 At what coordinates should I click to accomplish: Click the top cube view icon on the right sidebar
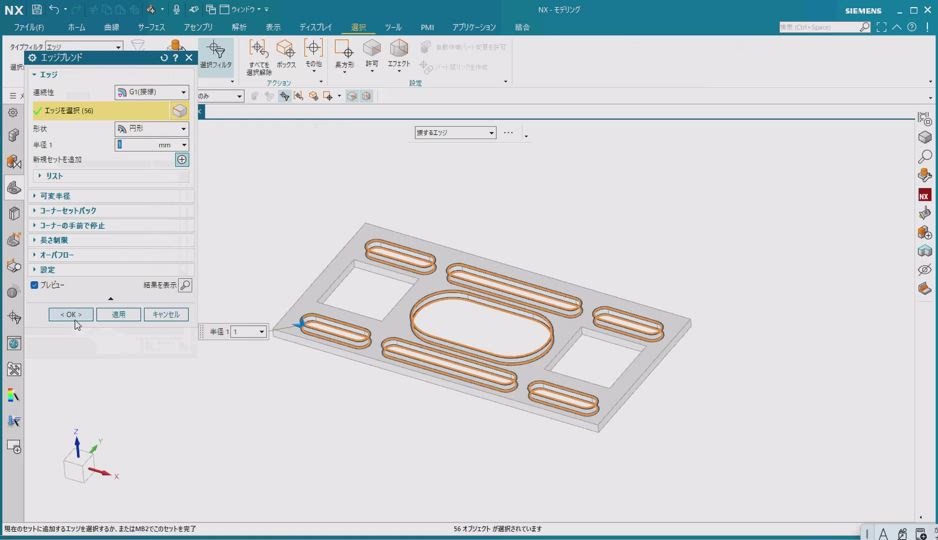[924, 137]
